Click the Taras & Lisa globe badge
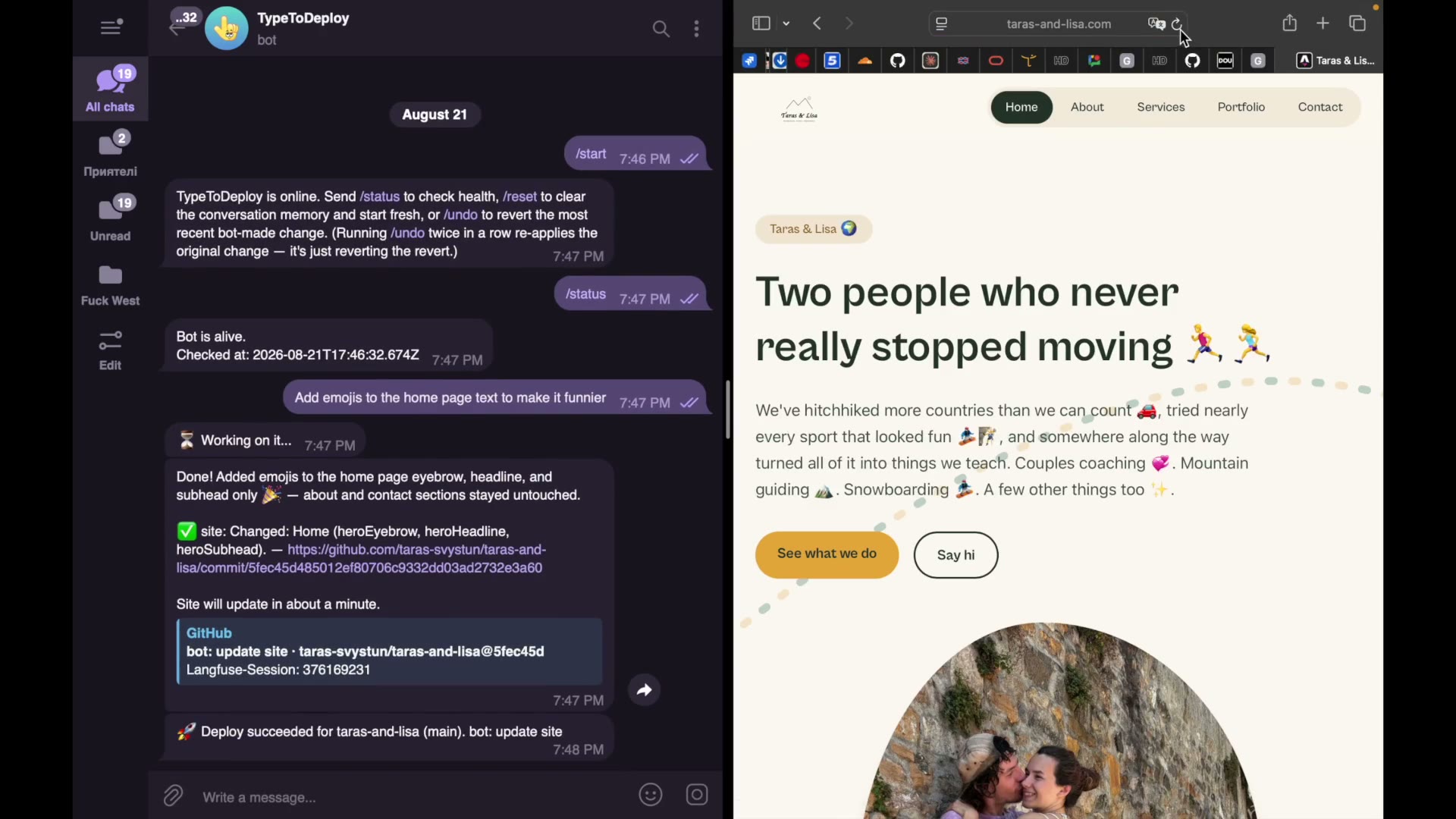Screen dimensions: 1456x819 click(814, 229)
